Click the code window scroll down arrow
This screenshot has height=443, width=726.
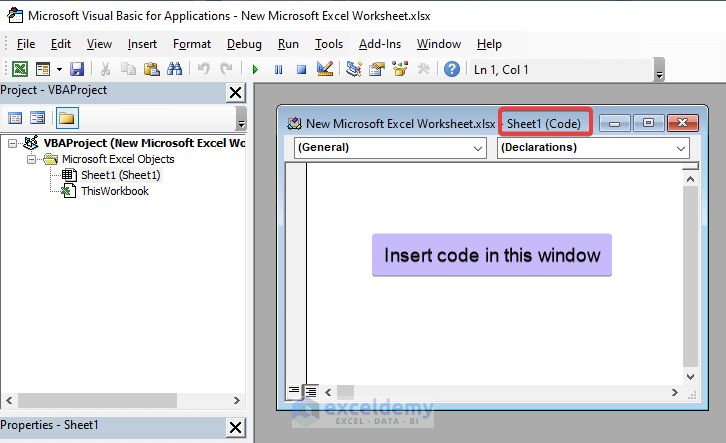click(x=690, y=377)
